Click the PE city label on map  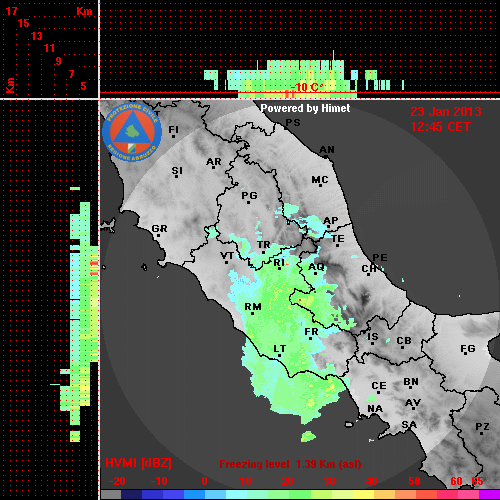[380, 257]
